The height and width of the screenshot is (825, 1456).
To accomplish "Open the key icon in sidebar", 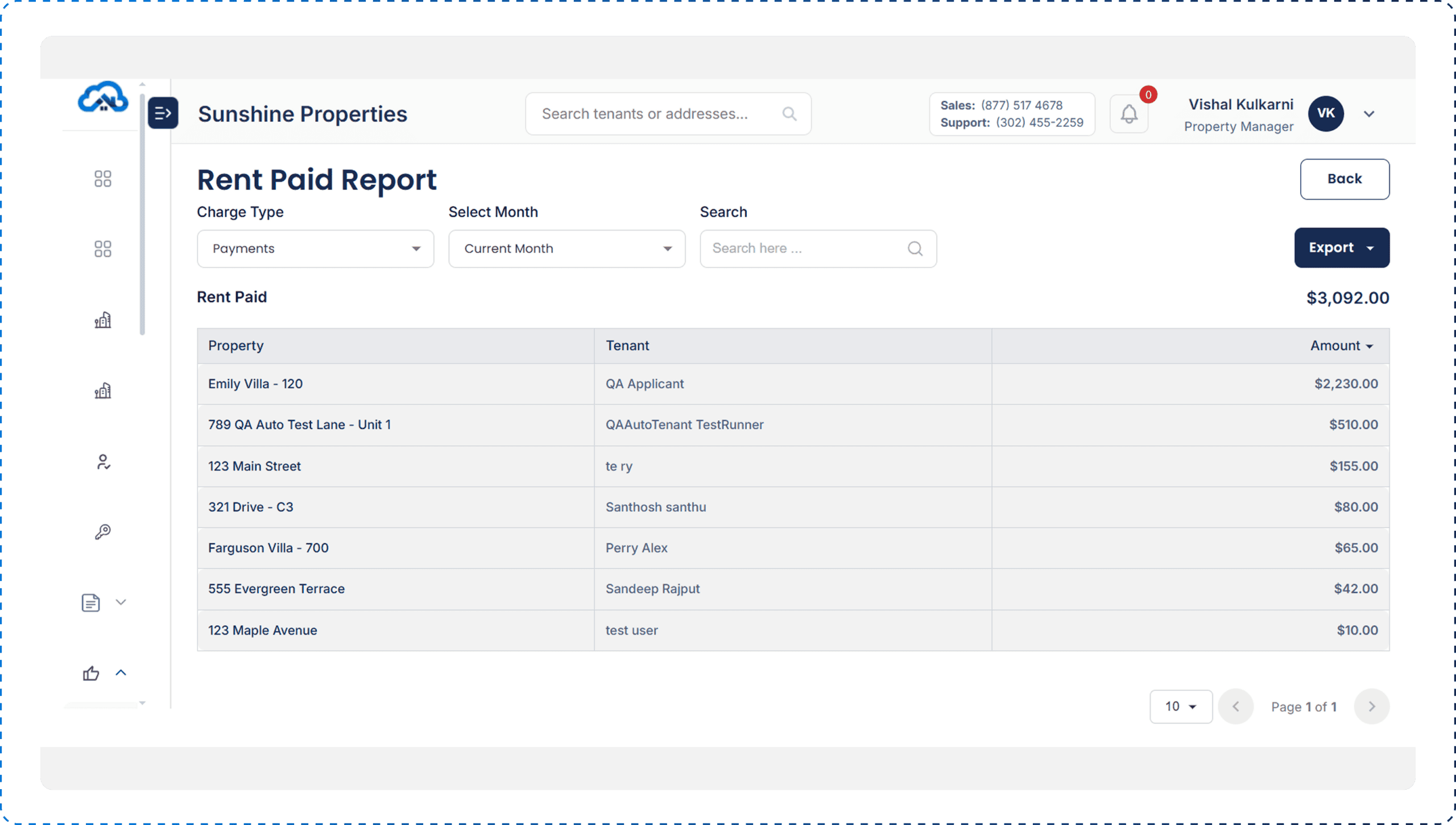I will click(x=103, y=532).
